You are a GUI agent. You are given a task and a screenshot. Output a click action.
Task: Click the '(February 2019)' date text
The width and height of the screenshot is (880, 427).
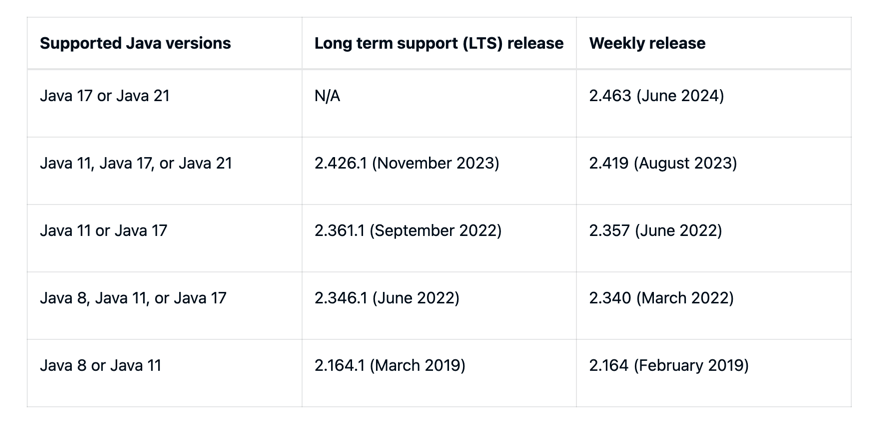click(x=691, y=366)
